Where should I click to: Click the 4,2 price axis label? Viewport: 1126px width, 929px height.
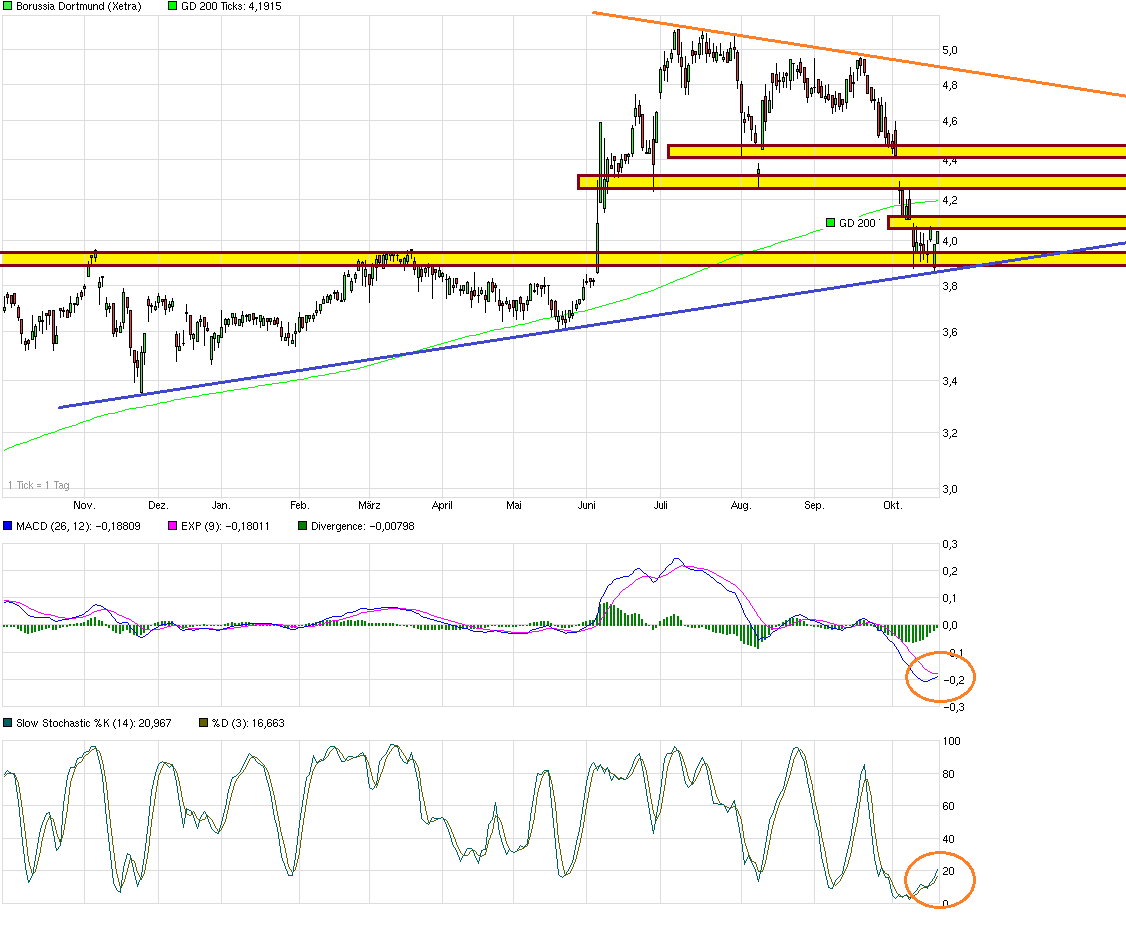pos(950,200)
